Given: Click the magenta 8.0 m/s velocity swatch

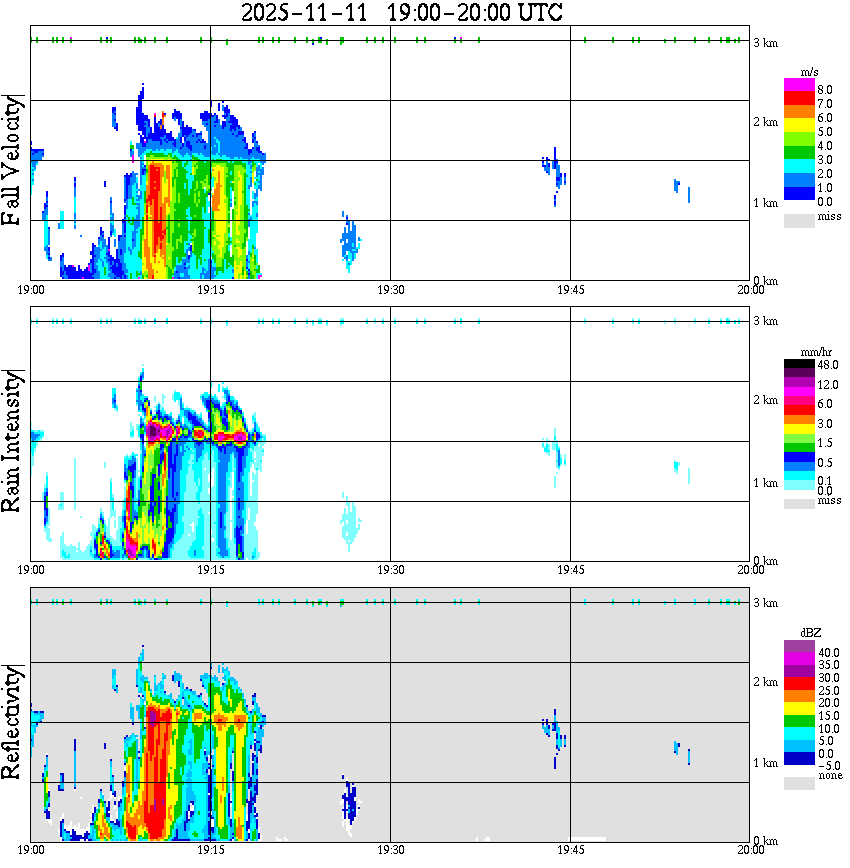Looking at the screenshot, I should click(799, 84).
